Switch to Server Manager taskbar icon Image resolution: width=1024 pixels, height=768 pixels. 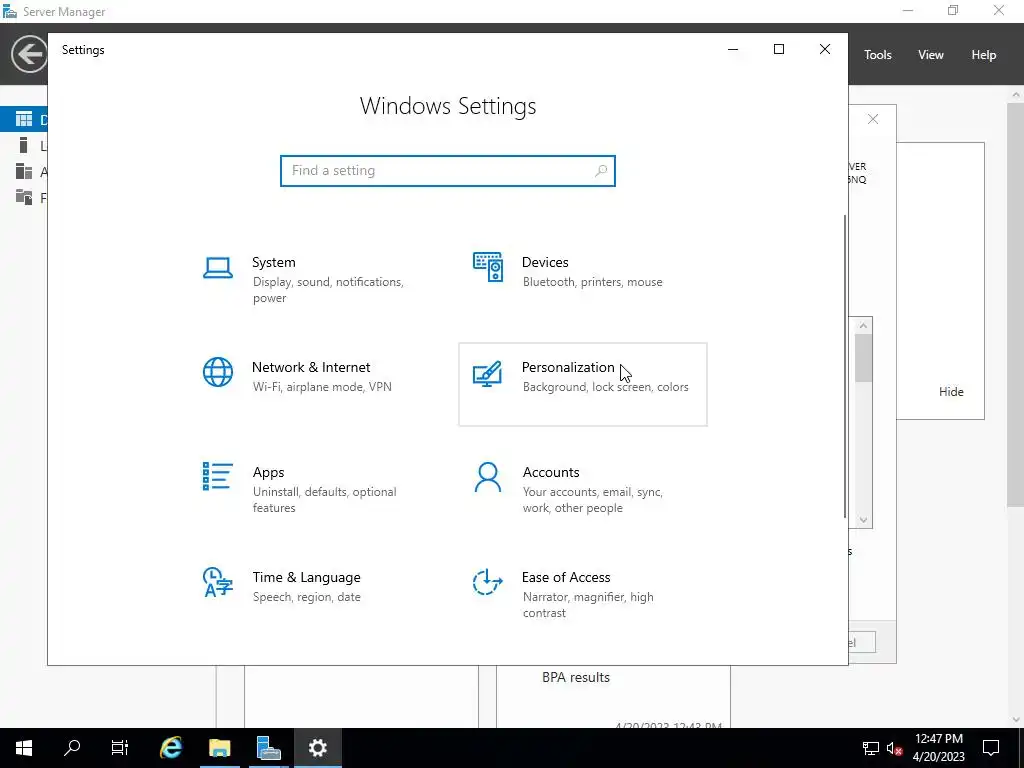point(268,748)
